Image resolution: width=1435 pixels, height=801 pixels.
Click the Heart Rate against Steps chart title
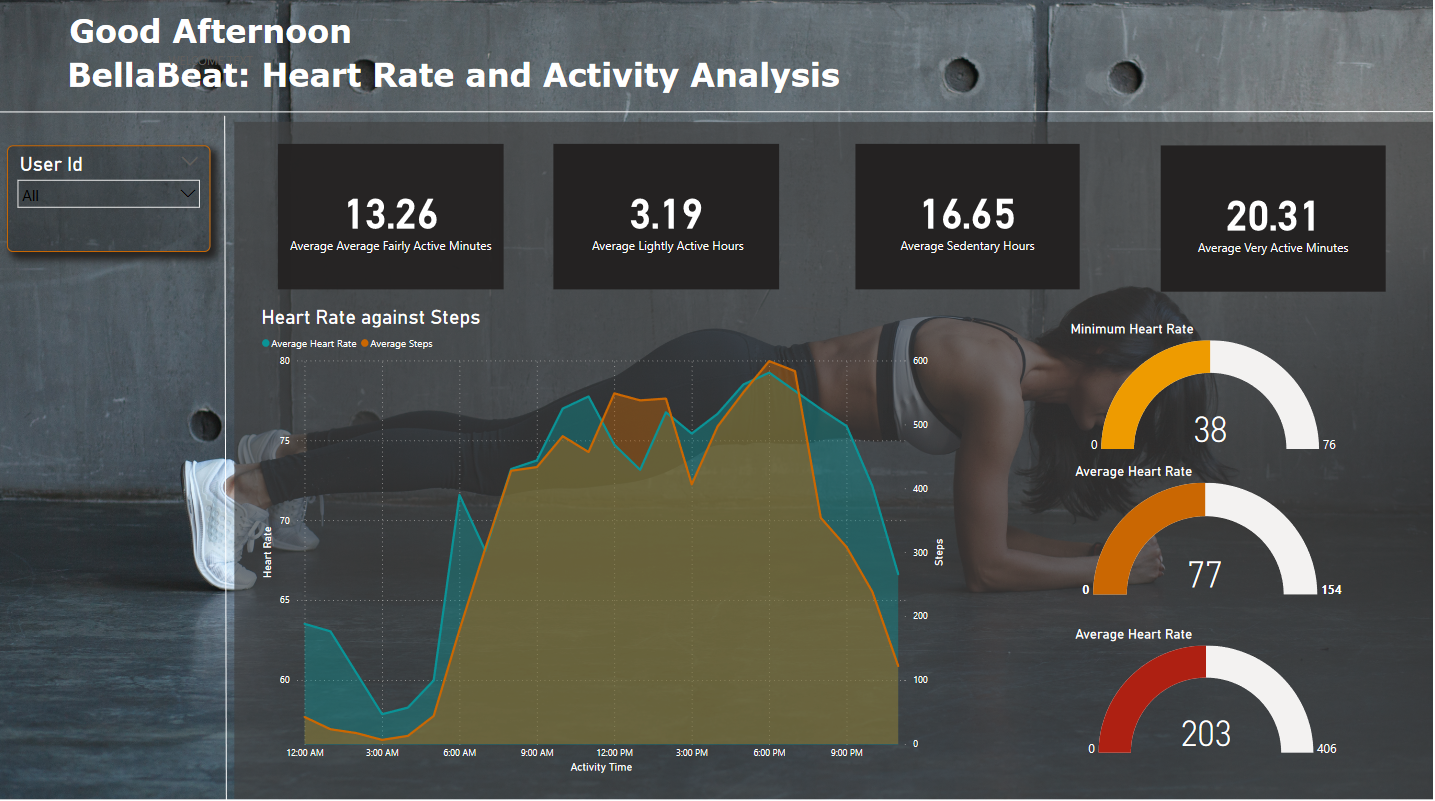371,317
